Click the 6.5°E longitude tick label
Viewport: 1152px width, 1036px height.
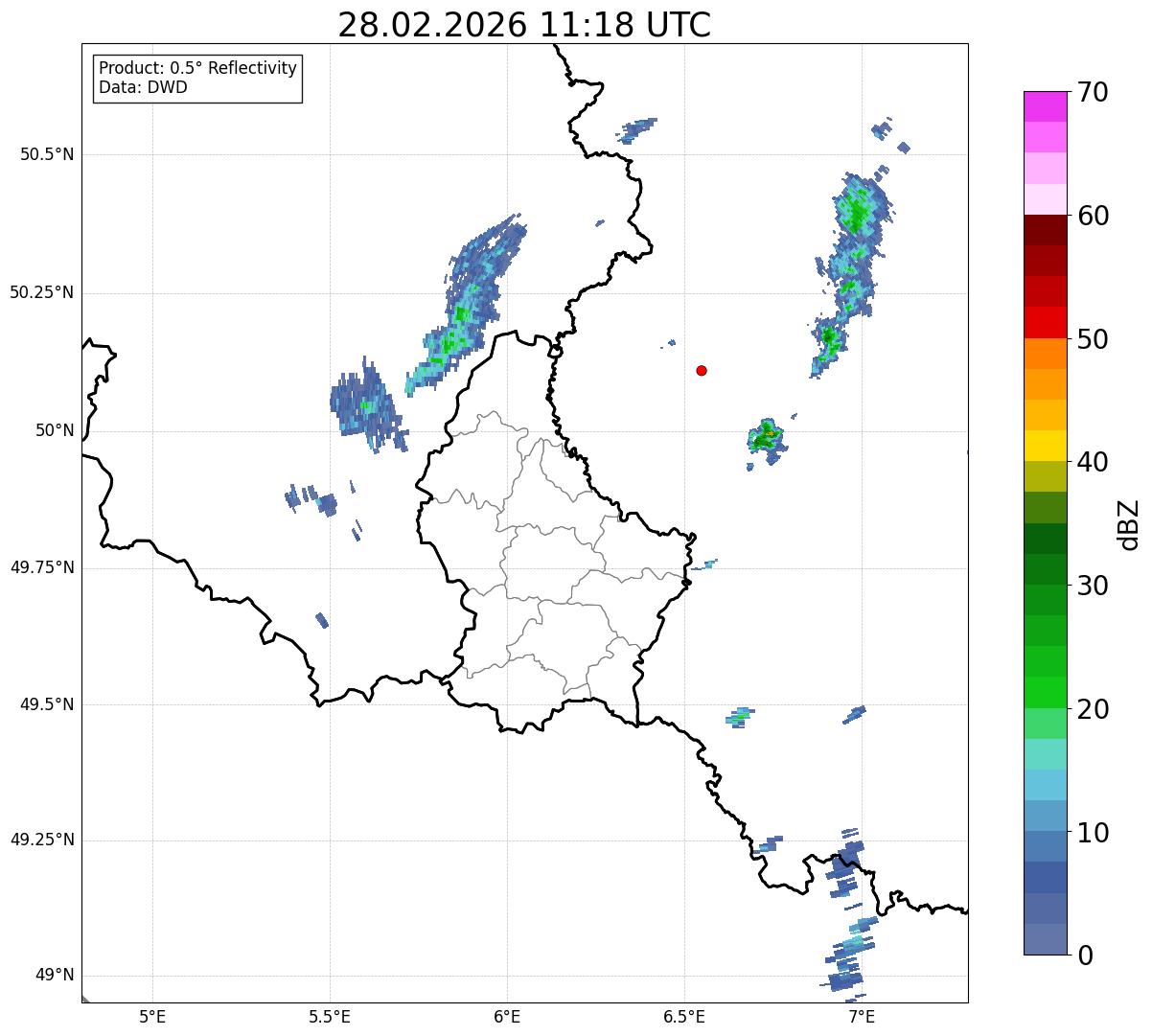point(684,1016)
